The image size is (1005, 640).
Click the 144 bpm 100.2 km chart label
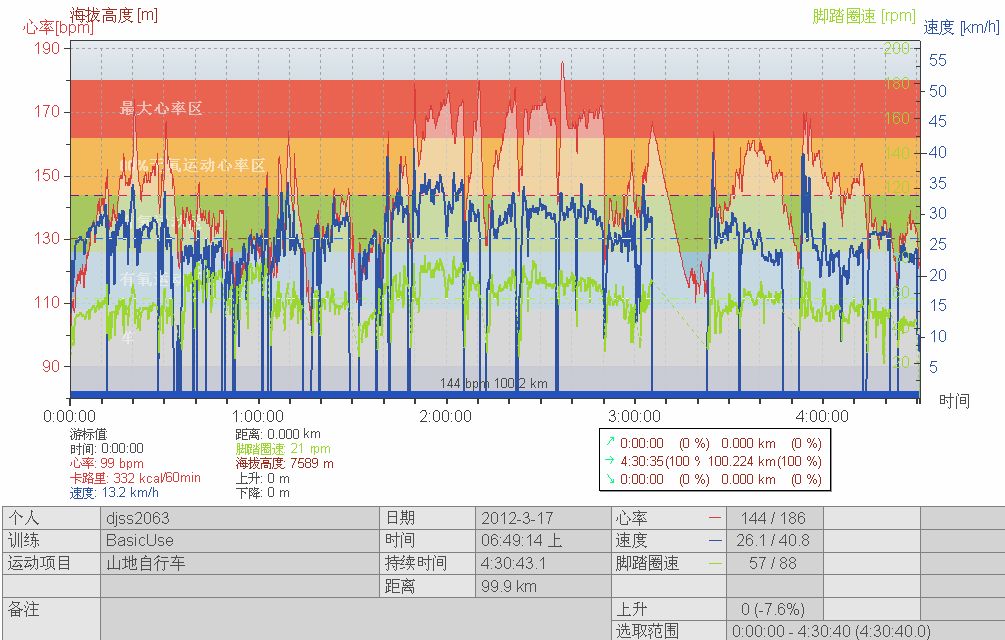pos(494,383)
